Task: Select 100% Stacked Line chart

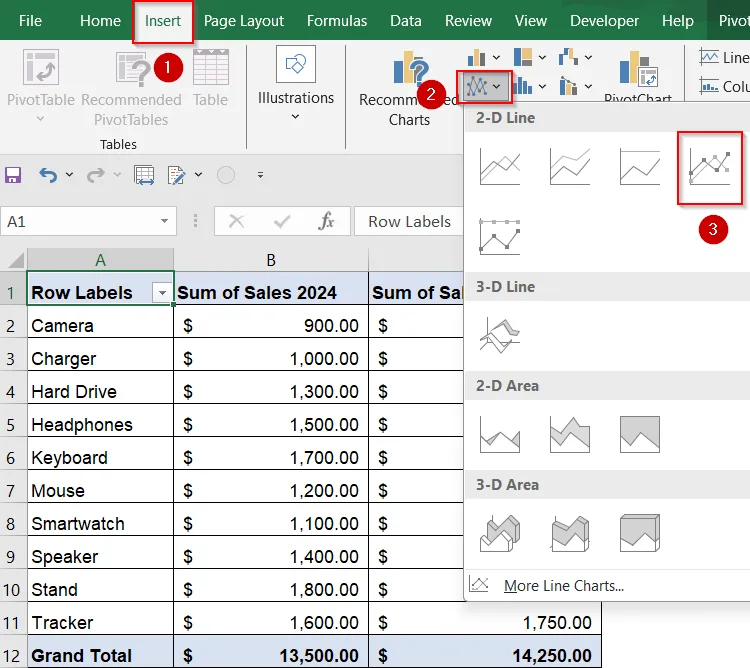Action: point(640,166)
